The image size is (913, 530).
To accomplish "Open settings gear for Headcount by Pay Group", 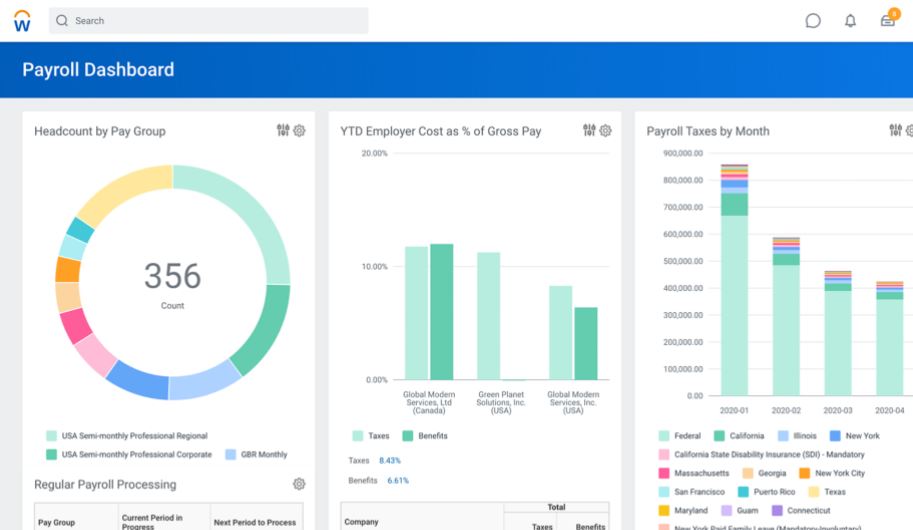I will click(x=299, y=130).
